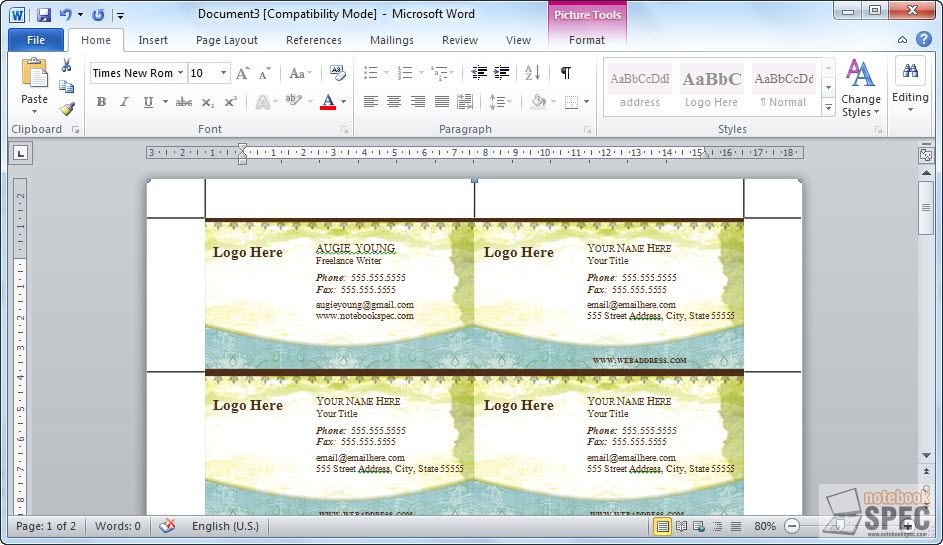Viewport: 943px width, 545px height.
Task: Open the File tab
Action: point(36,40)
